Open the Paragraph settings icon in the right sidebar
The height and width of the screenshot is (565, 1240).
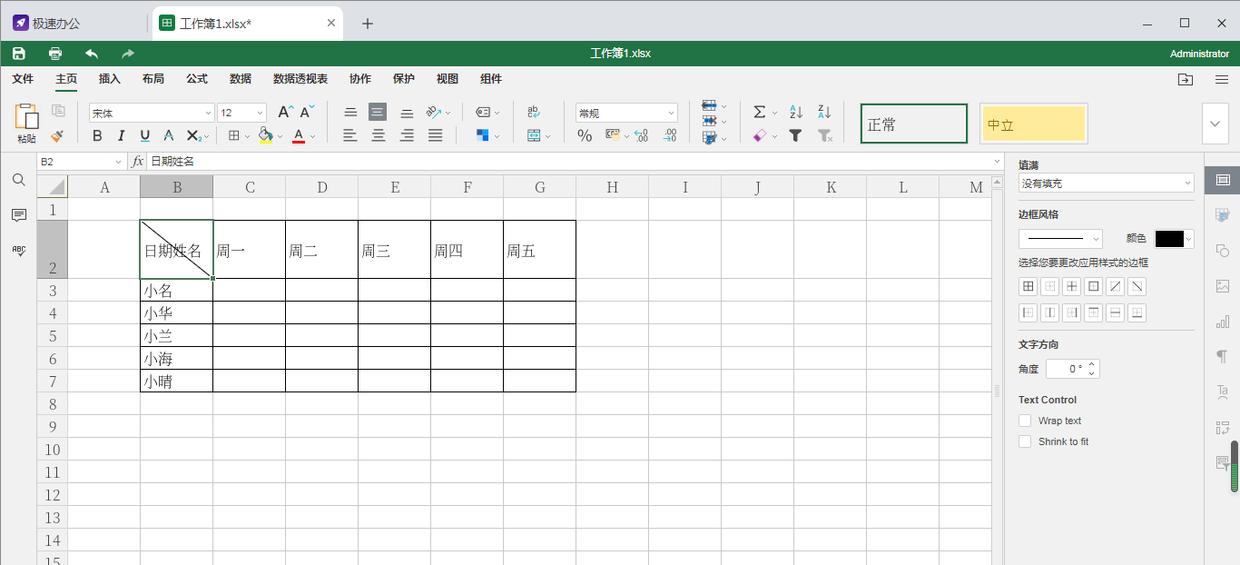(1222, 357)
